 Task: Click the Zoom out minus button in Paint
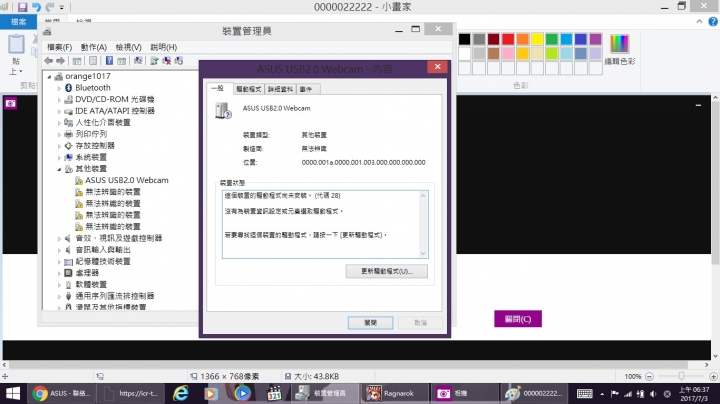(x=649, y=376)
